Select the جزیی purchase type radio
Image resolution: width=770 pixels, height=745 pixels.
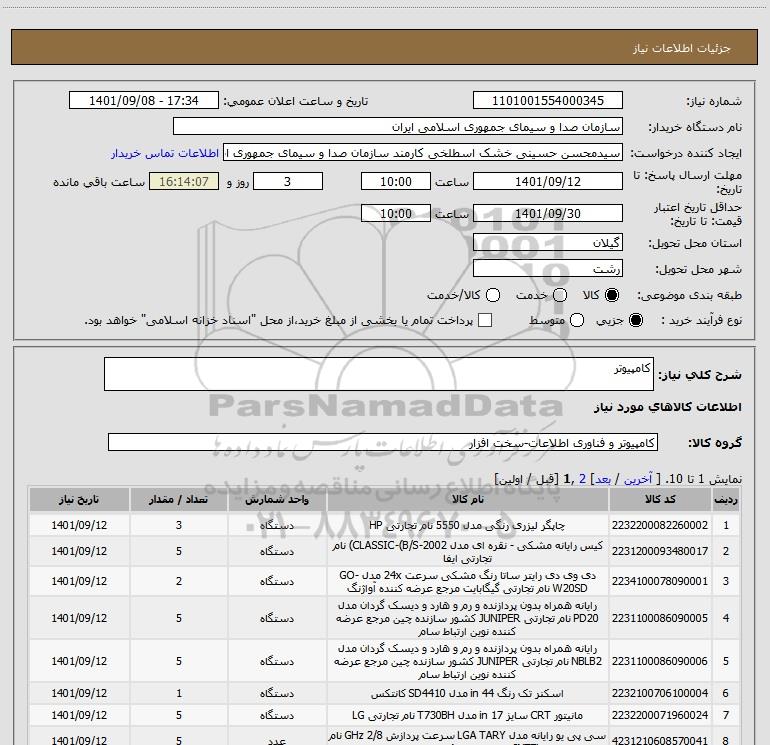click(636, 320)
